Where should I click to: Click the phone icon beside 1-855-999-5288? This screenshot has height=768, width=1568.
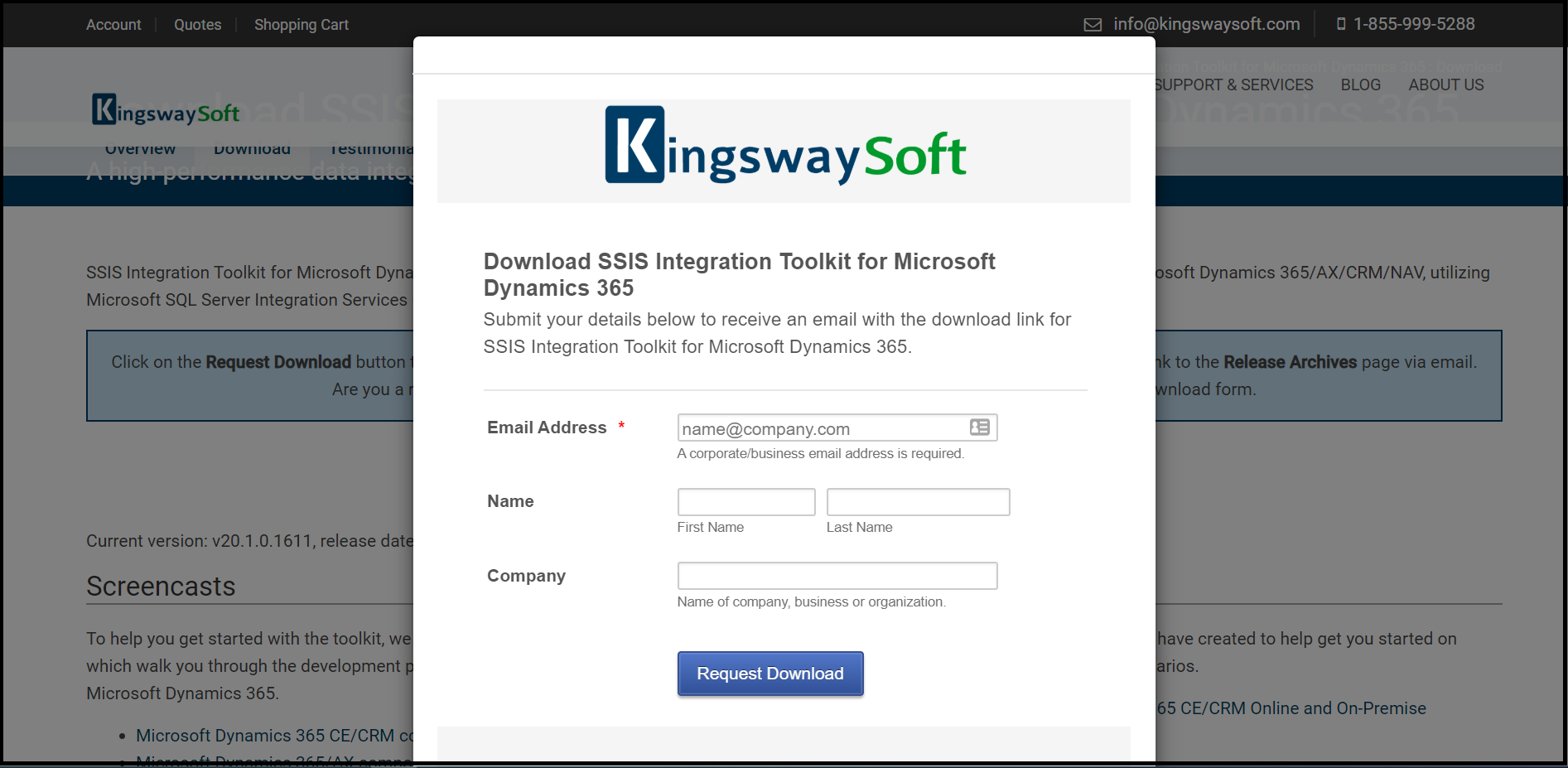click(x=1341, y=24)
